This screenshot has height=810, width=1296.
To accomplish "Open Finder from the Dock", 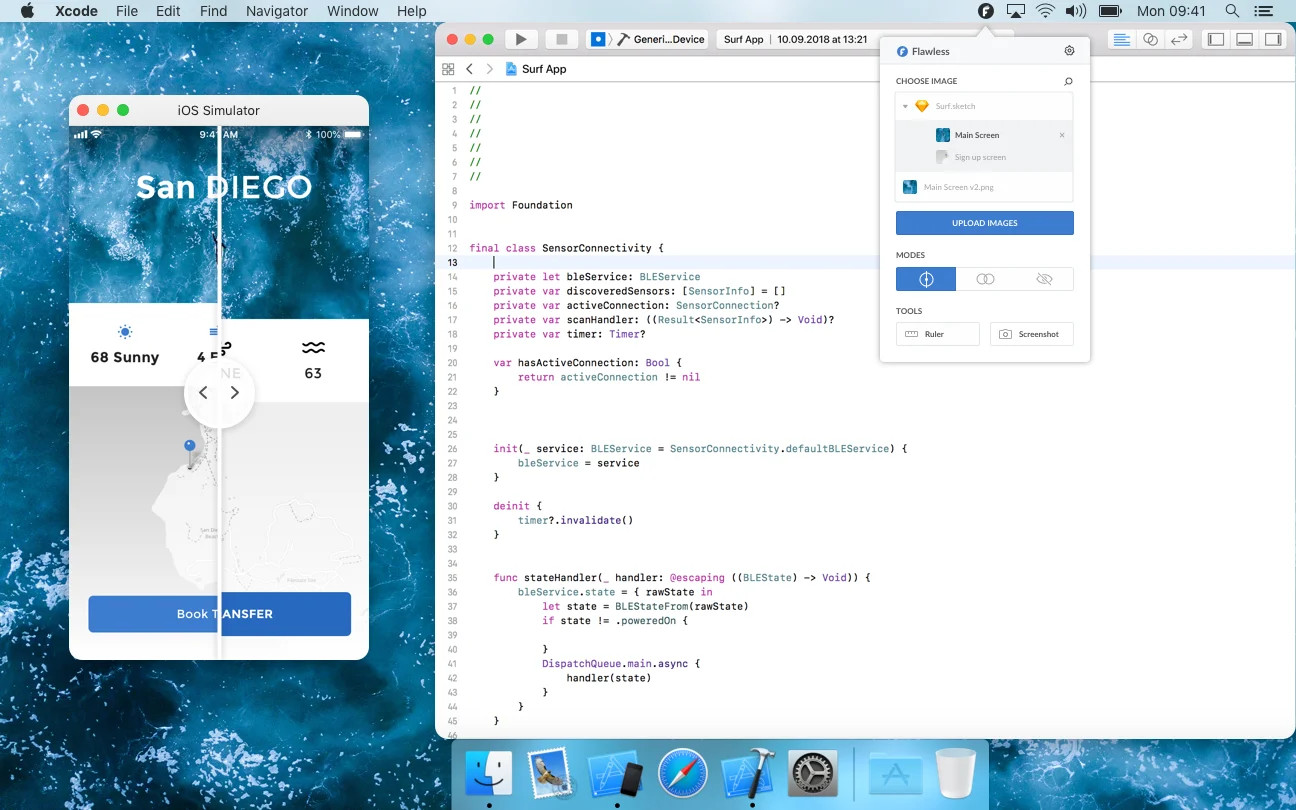I will tap(489, 774).
